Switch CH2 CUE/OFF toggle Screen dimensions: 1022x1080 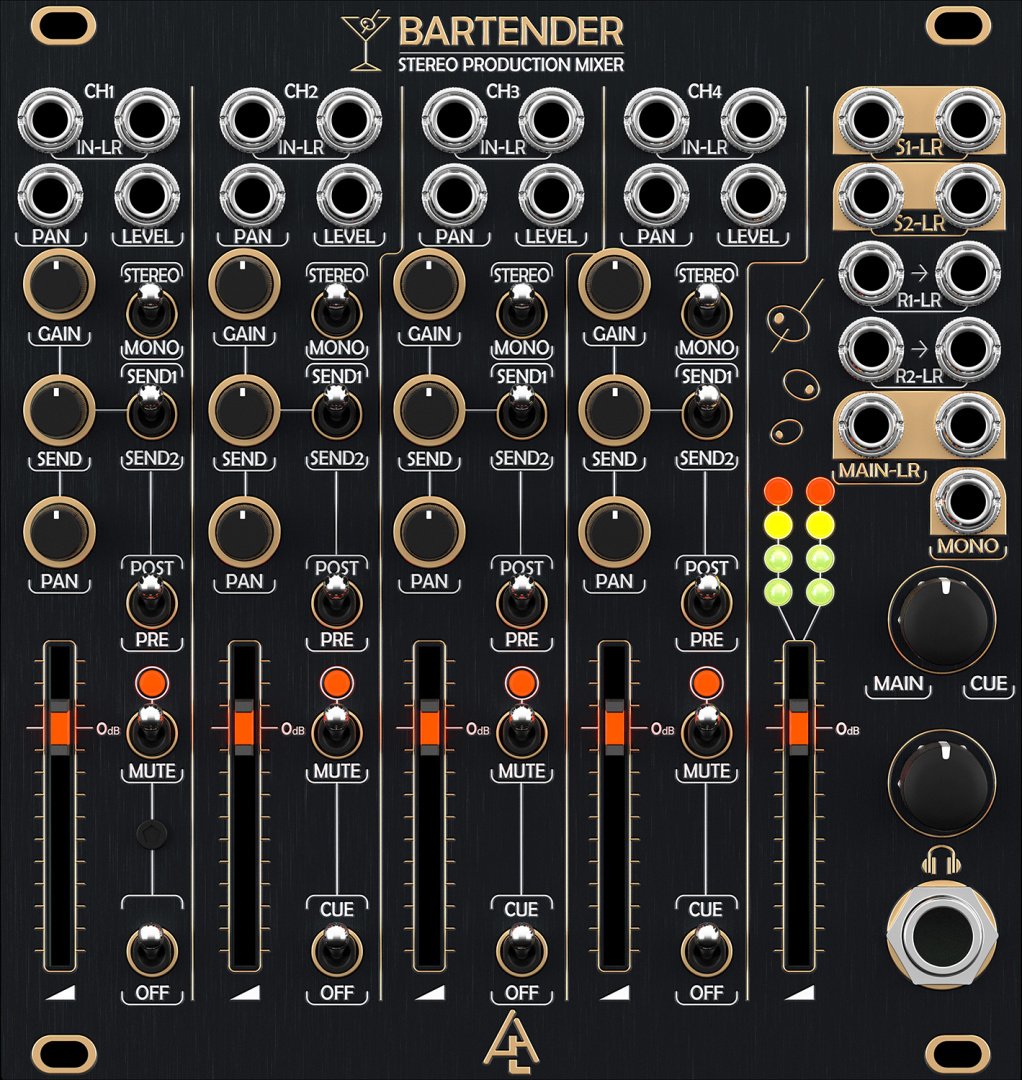(x=336, y=951)
